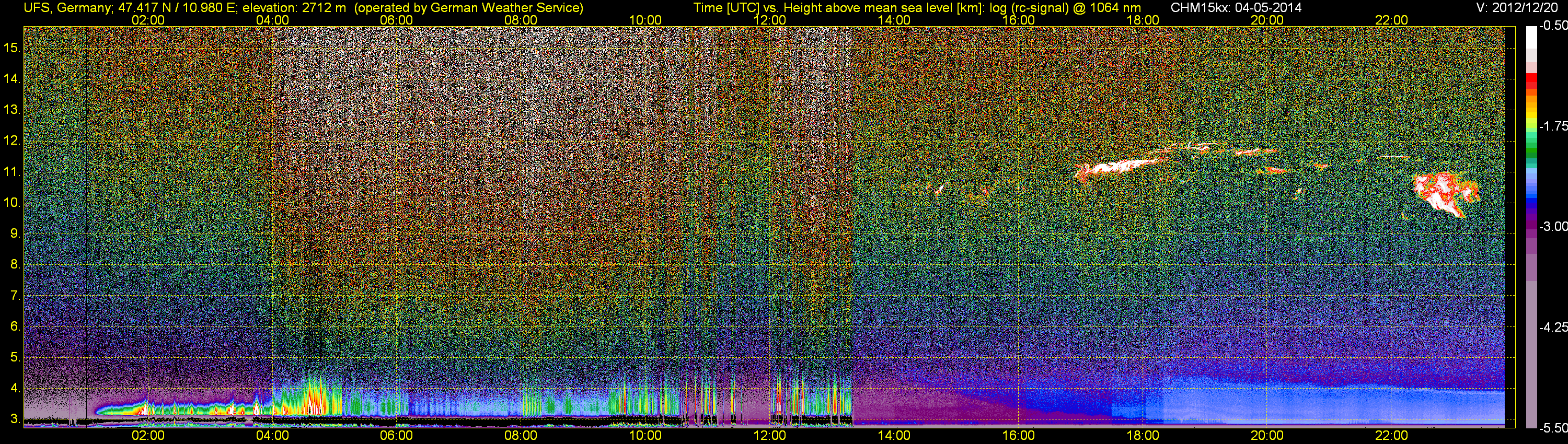The width and height of the screenshot is (1568, 444).
Task: Click the height axis label '7.'
Action: [x=15, y=296]
